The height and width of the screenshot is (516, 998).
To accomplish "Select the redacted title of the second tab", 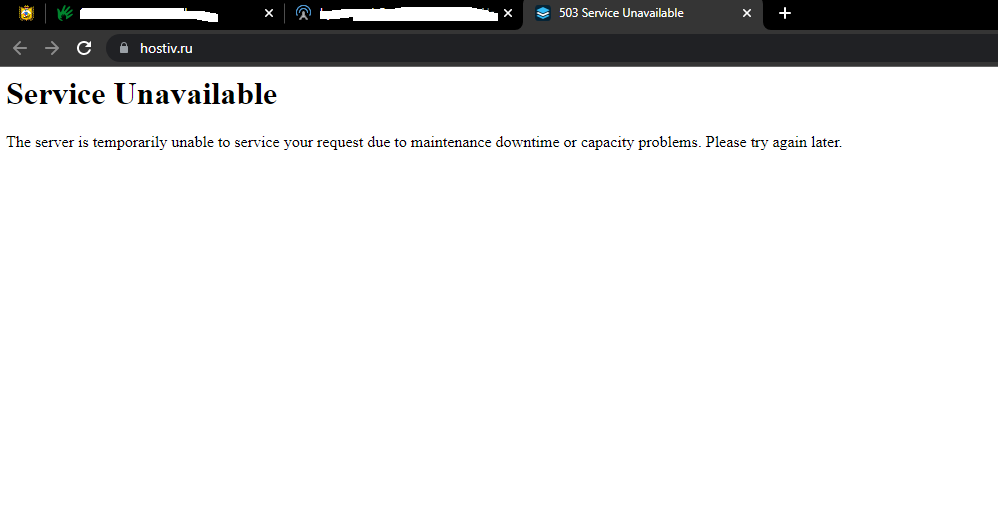I will [150, 14].
